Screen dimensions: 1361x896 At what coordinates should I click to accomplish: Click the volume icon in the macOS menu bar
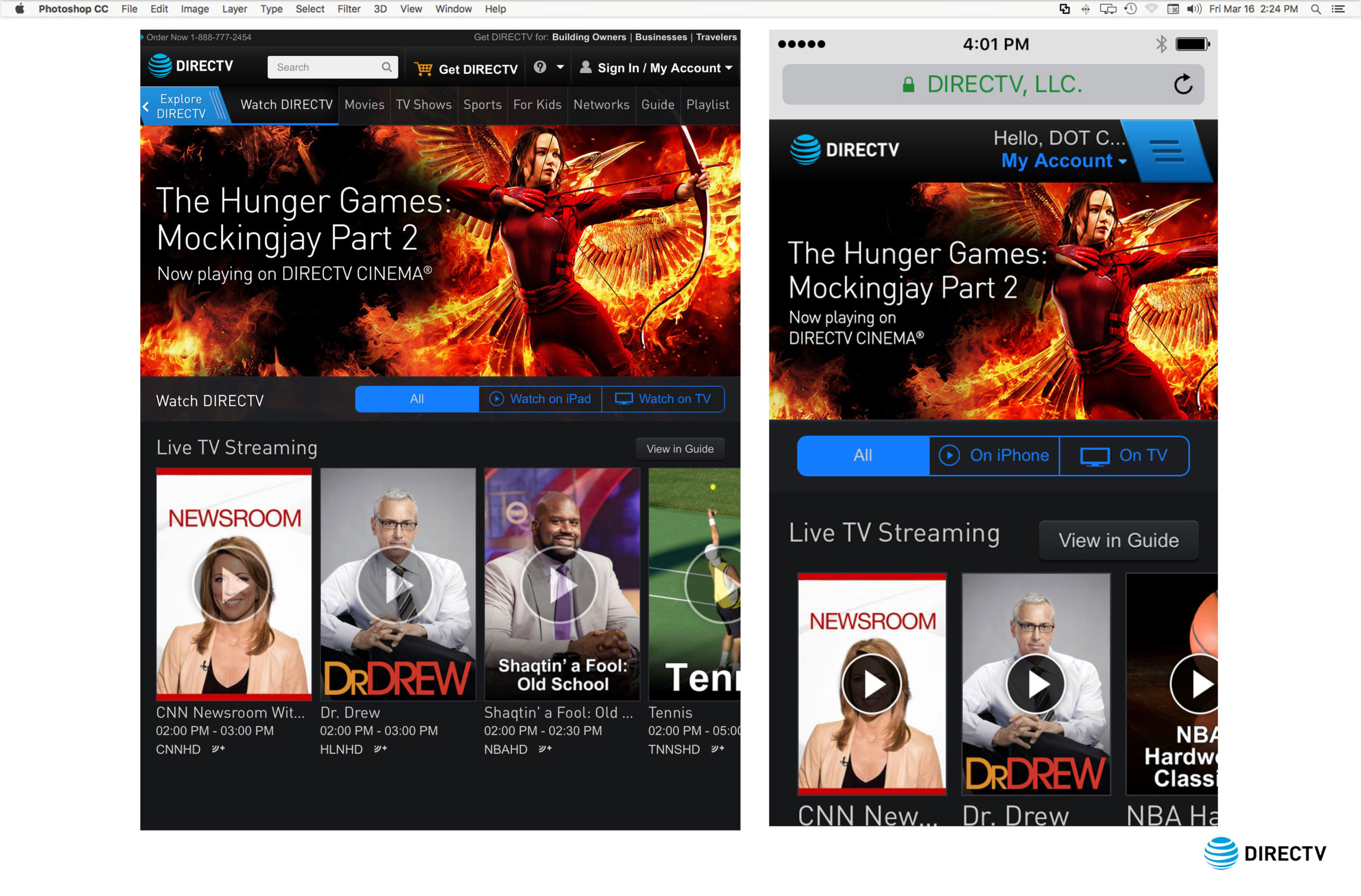click(x=1194, y=9)
